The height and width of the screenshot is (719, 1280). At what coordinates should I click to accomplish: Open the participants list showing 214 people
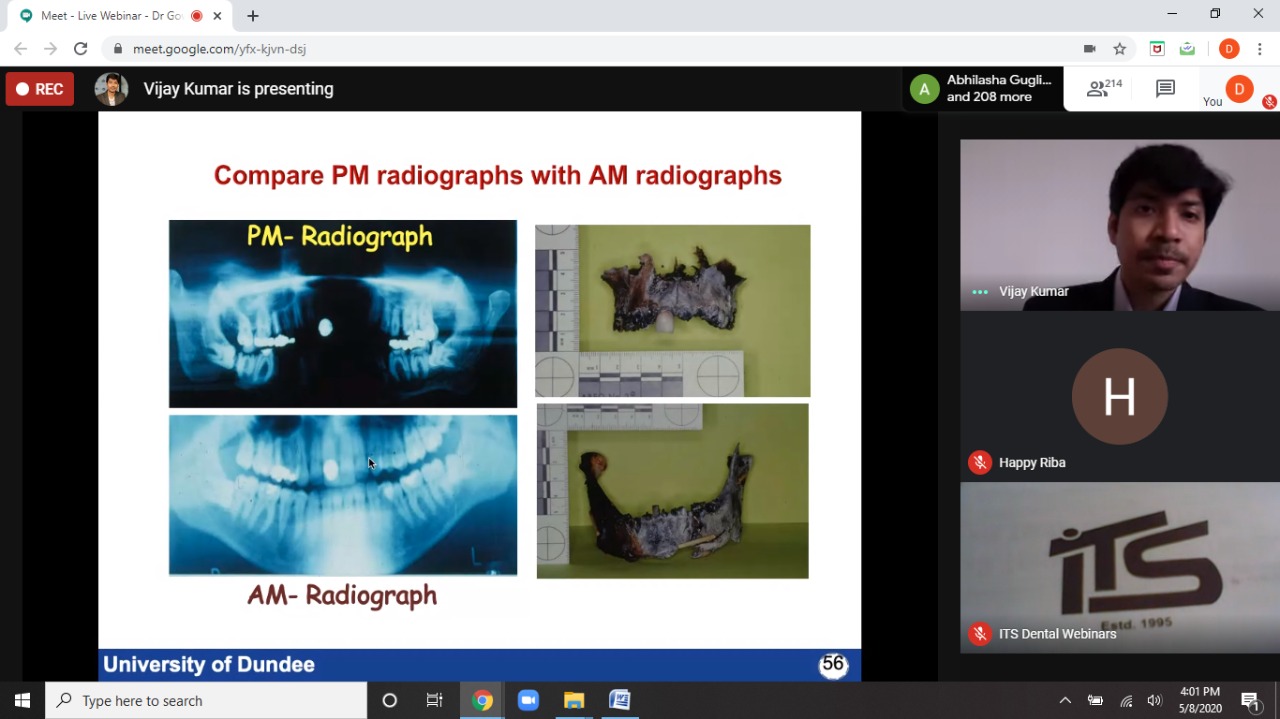(1104, 89)
